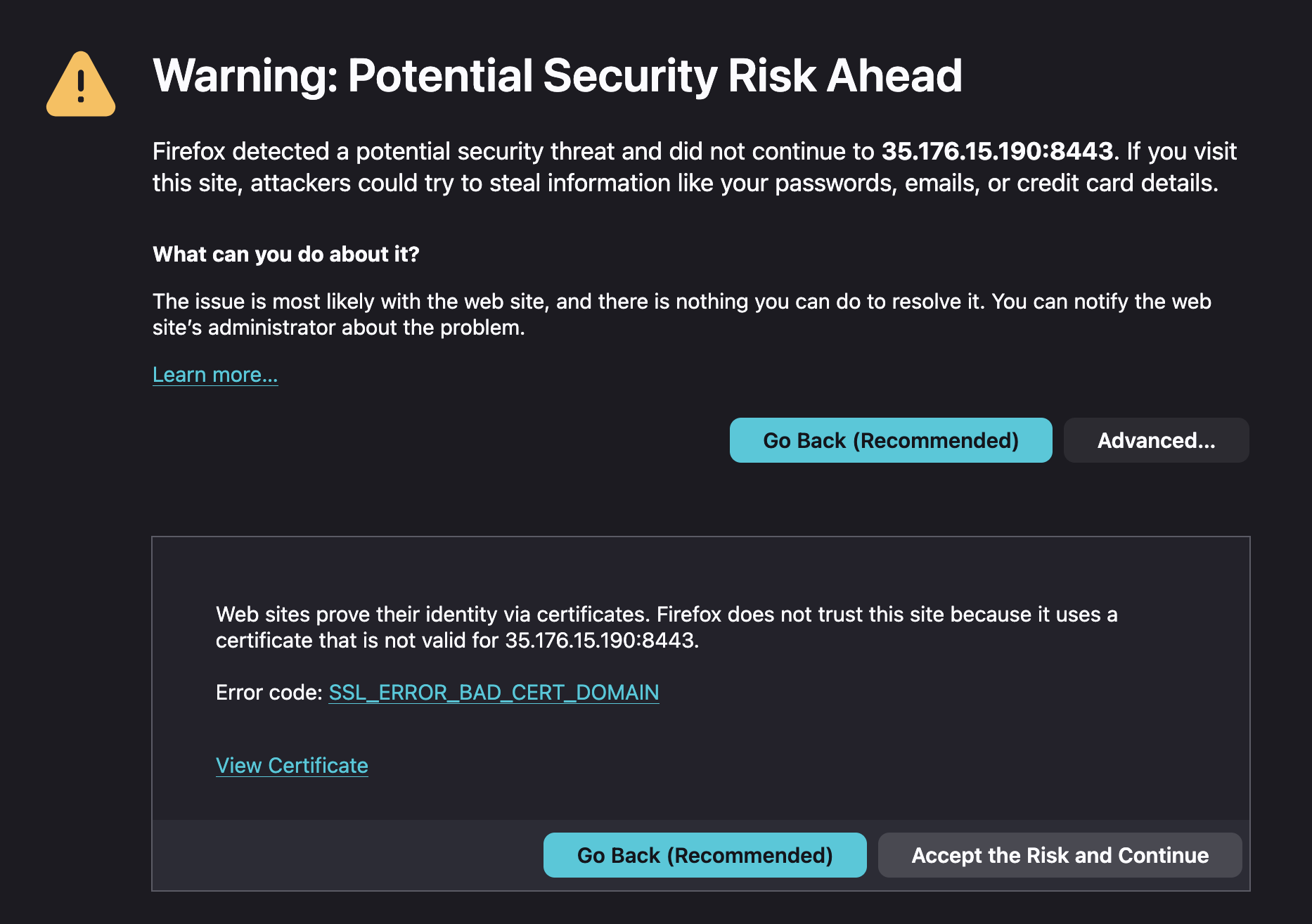Open the SSL_ERROR_BAD_CERT_DOMAIN error code link

[x=494, y=693]
